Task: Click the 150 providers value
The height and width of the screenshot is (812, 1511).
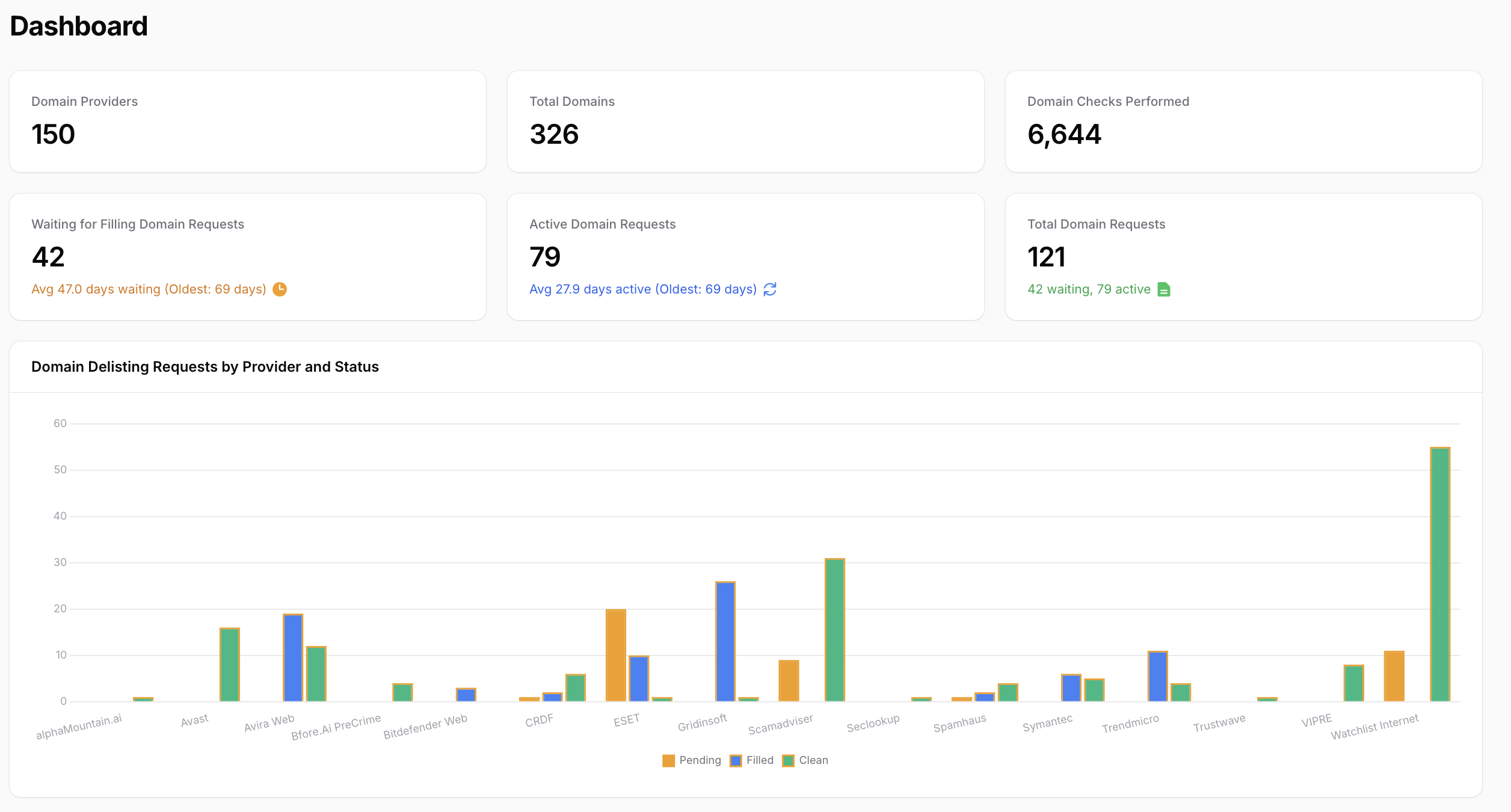Action: point(53,134)
